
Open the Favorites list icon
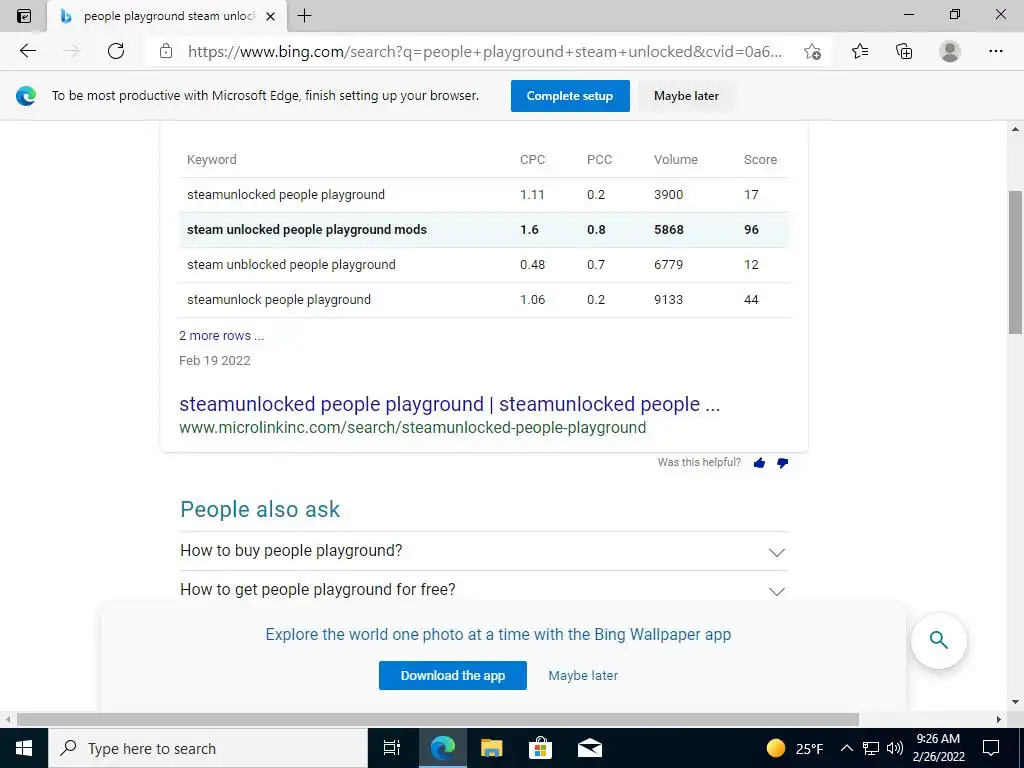point(860,51)
